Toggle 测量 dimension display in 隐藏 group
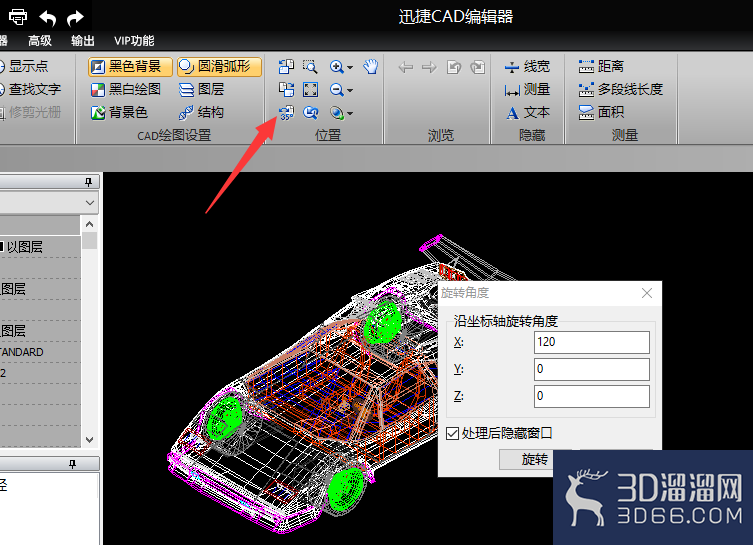The image size is (753, 545). click(527, 89)
